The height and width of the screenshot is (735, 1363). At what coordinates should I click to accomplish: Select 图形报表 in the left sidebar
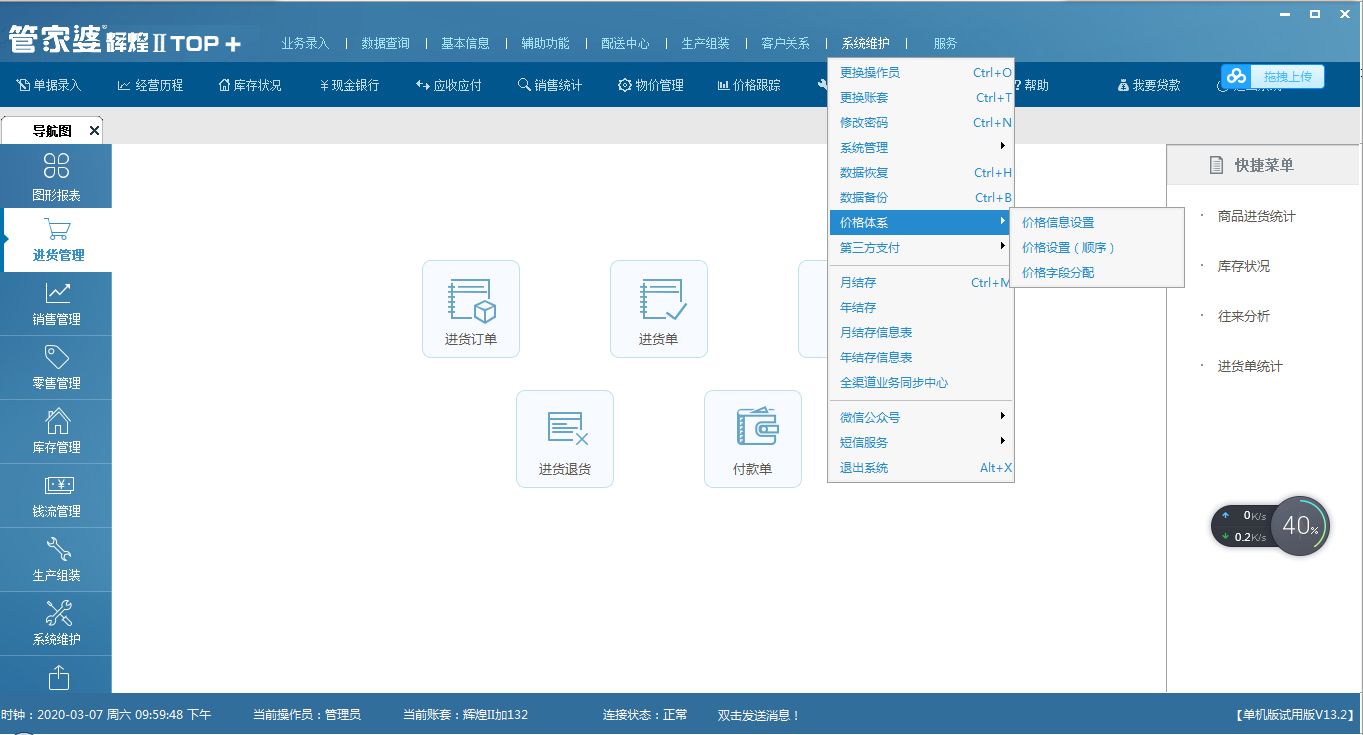(x=56, y=177)
